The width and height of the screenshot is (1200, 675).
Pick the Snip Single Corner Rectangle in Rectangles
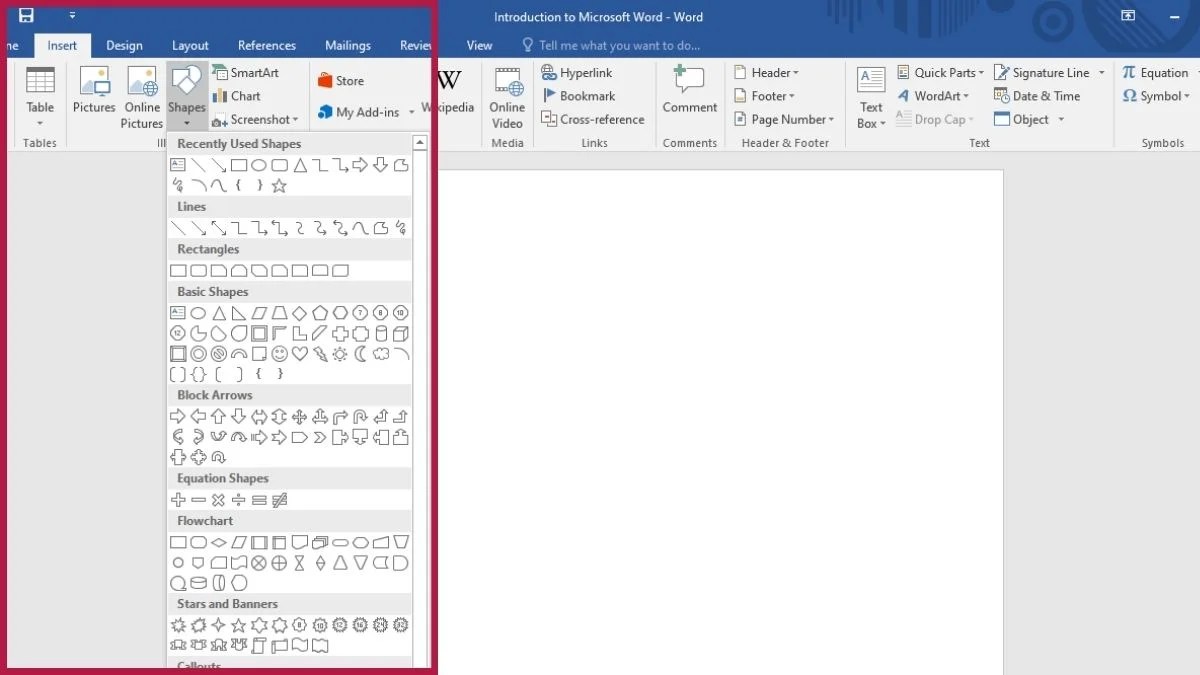pyautogui.click(x=218, y=270)
